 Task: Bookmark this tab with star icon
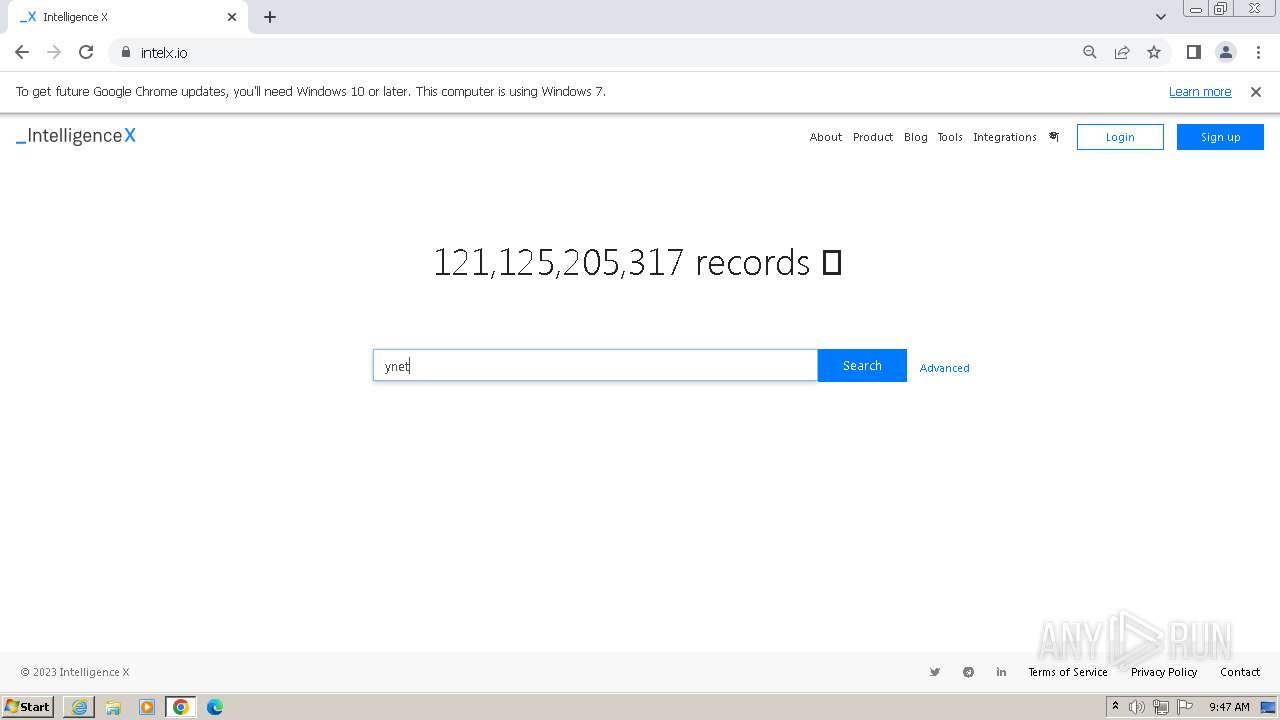point(1154,52)
